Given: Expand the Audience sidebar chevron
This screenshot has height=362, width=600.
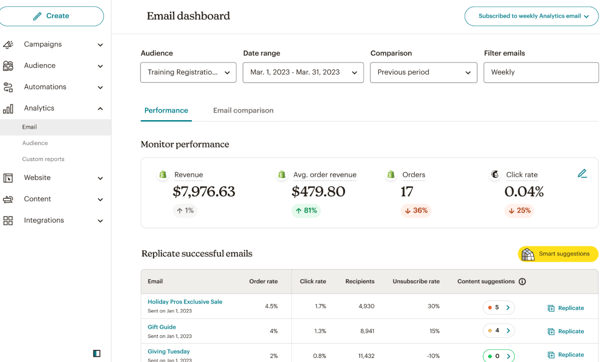Looking at the screenshot, I should pyautogui.click(x=100, y=66).
